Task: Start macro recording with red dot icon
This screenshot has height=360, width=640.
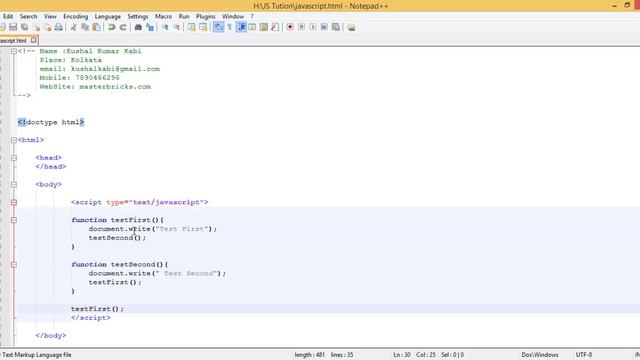Action: tap(290, 27)
